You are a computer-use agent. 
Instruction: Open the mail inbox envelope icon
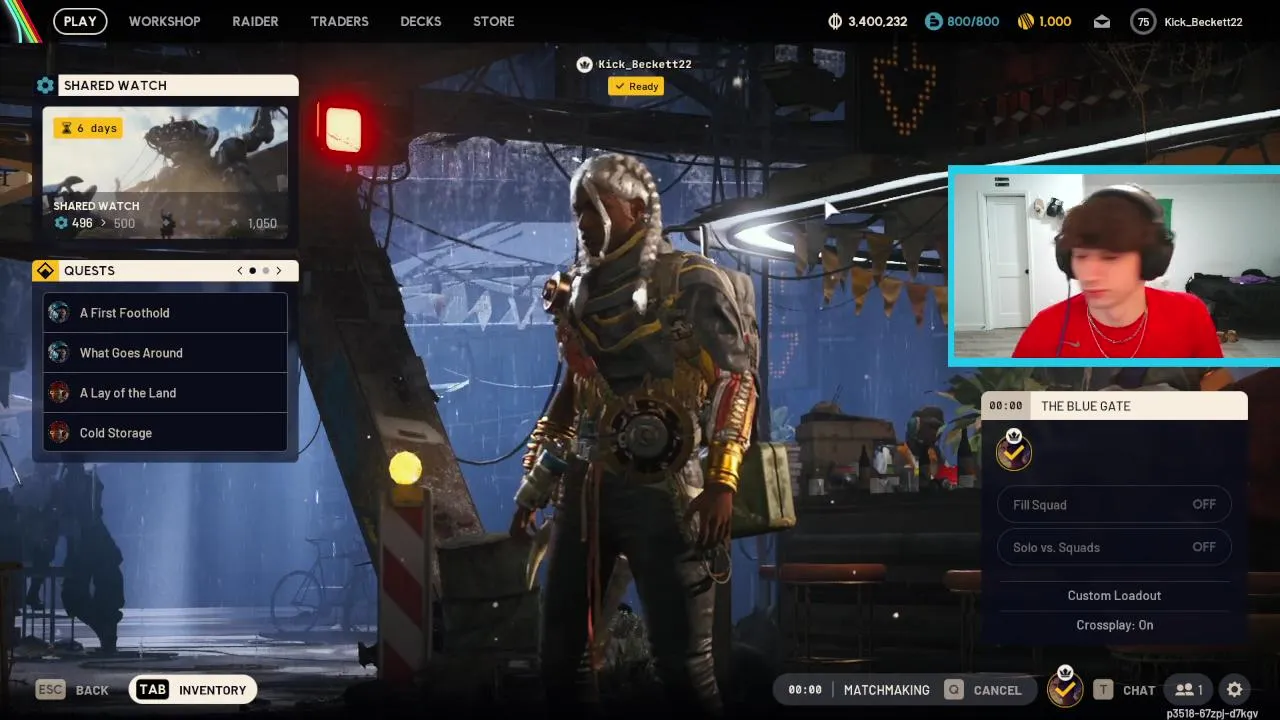(x=1101, y=21)
